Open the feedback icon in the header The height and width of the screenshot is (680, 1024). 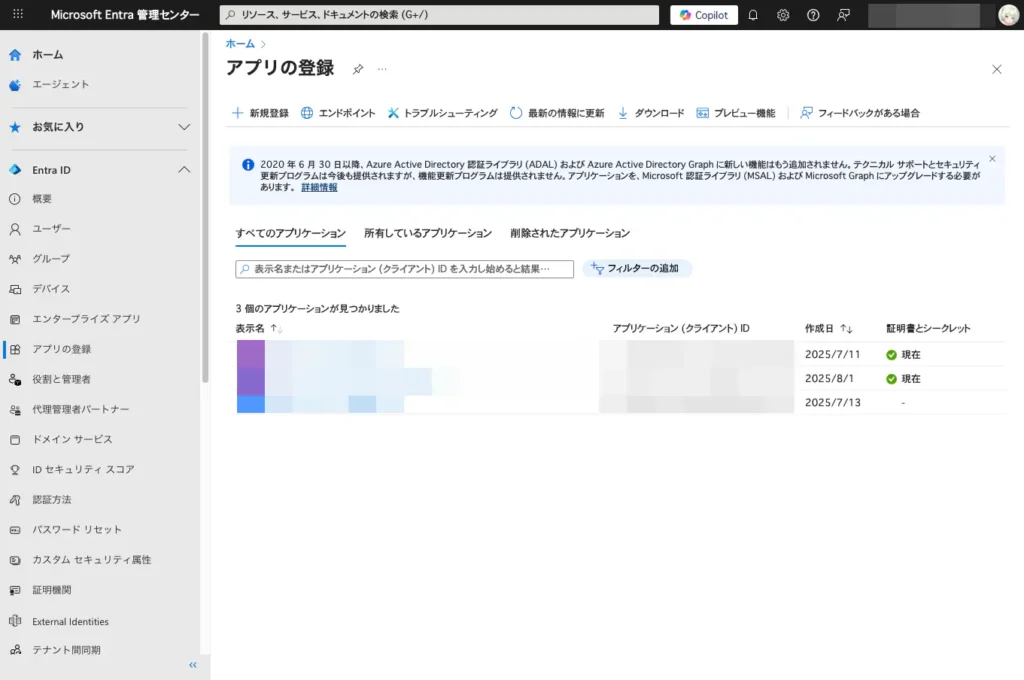pyautogui.click(x=843, y=15)
